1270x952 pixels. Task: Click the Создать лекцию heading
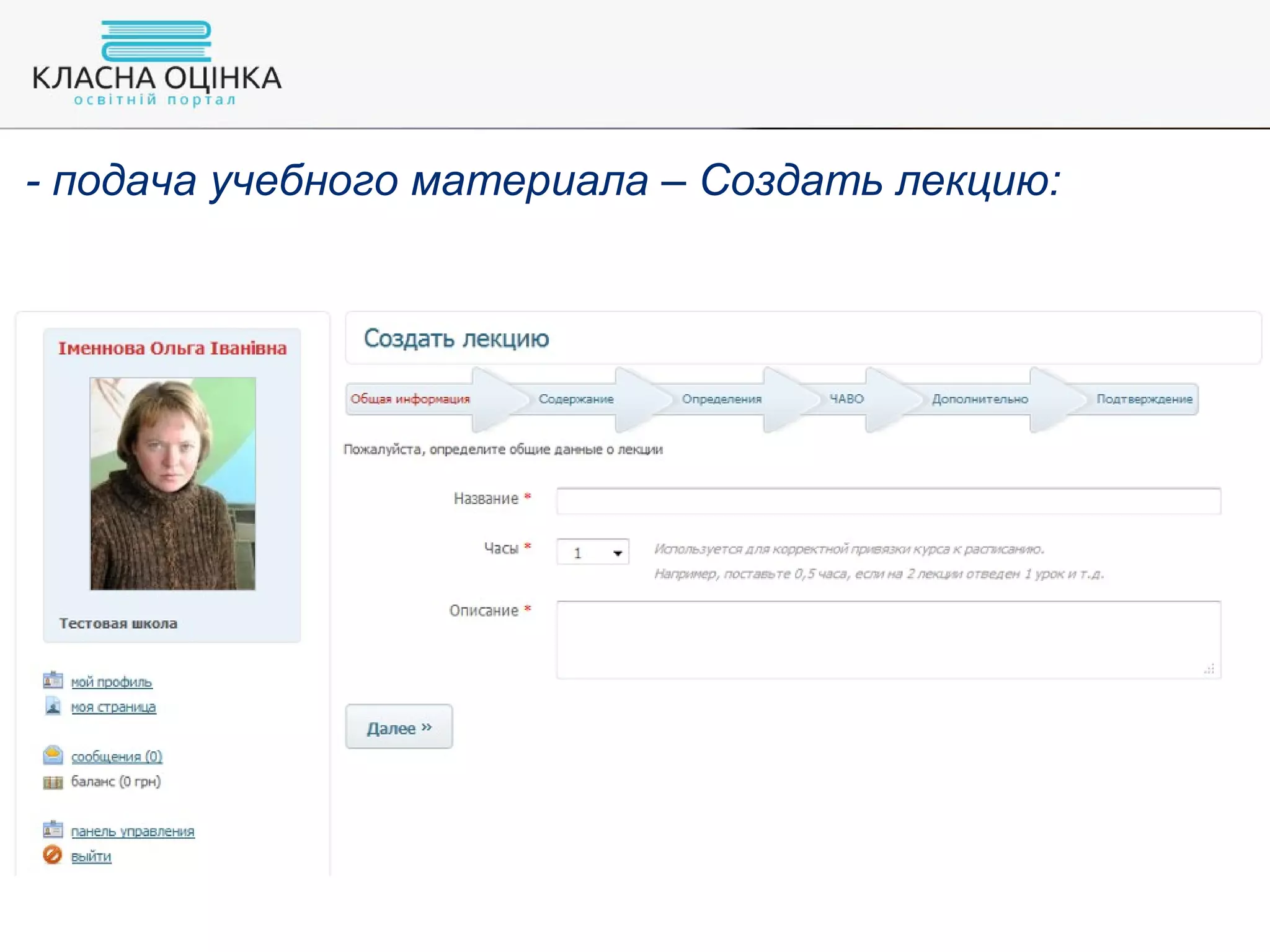pyautogui.click(x=456, y=338)
